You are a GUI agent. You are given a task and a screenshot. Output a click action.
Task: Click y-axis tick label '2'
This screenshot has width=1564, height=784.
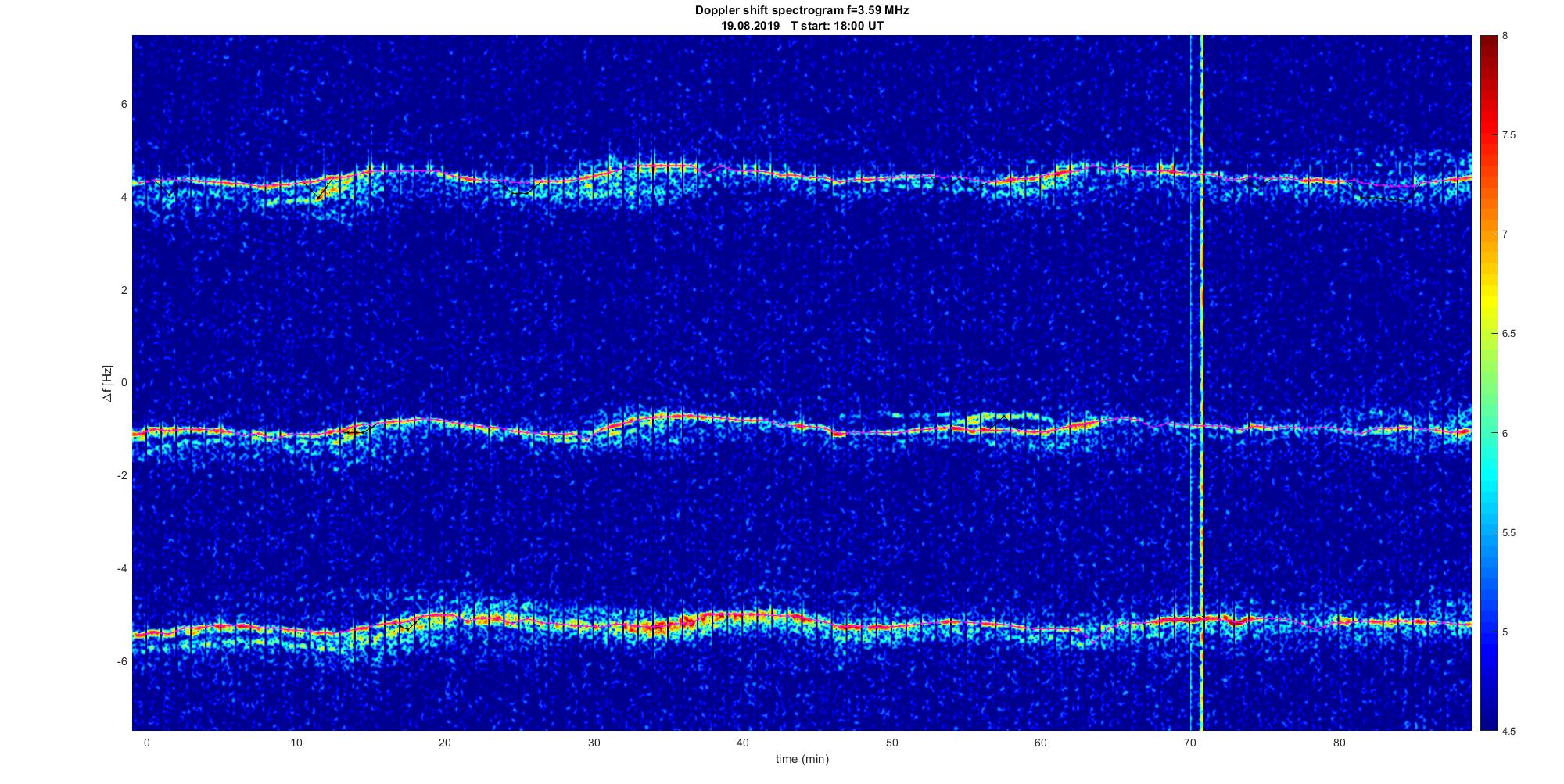(x=124, y=290)
